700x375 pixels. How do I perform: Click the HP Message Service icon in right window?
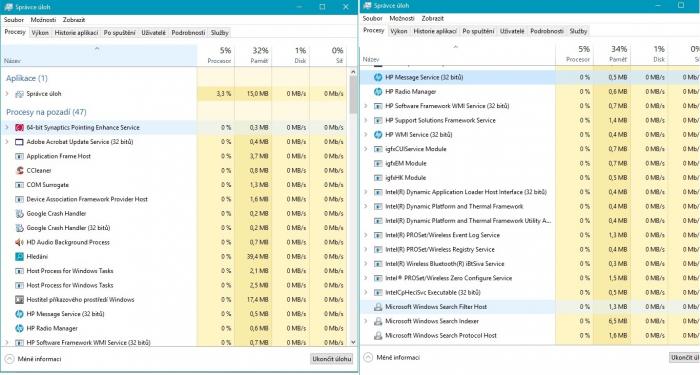[x=378, y=77]
